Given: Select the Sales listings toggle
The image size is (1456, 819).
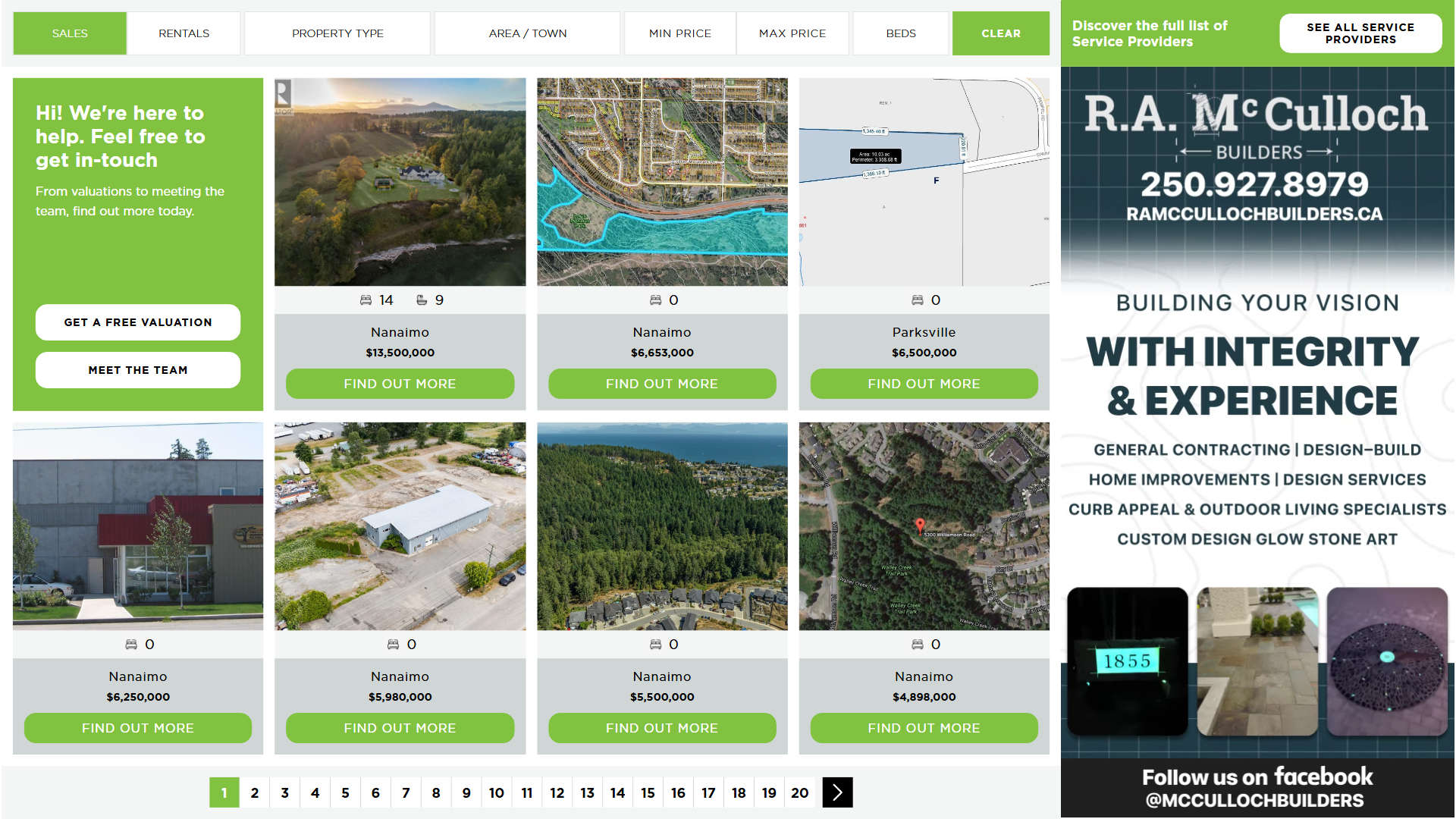Looking at the screenshot, I should pos(70,33).
